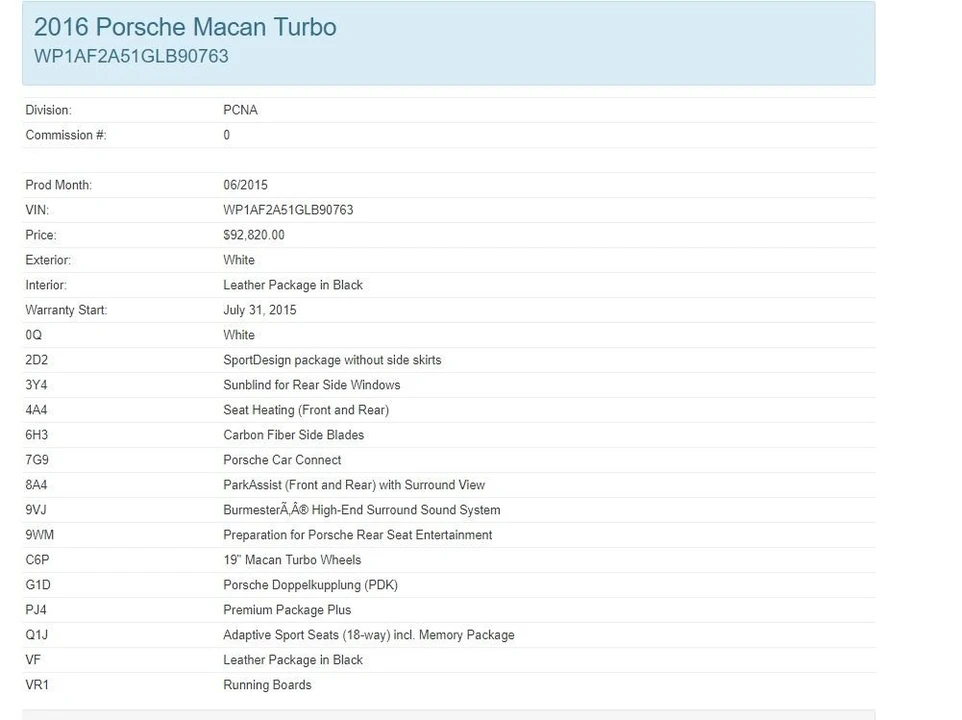962x720 pixels.
Task: Click Porsche Doppelkupplung (PDK) entry
Action: tap(310, 585)
